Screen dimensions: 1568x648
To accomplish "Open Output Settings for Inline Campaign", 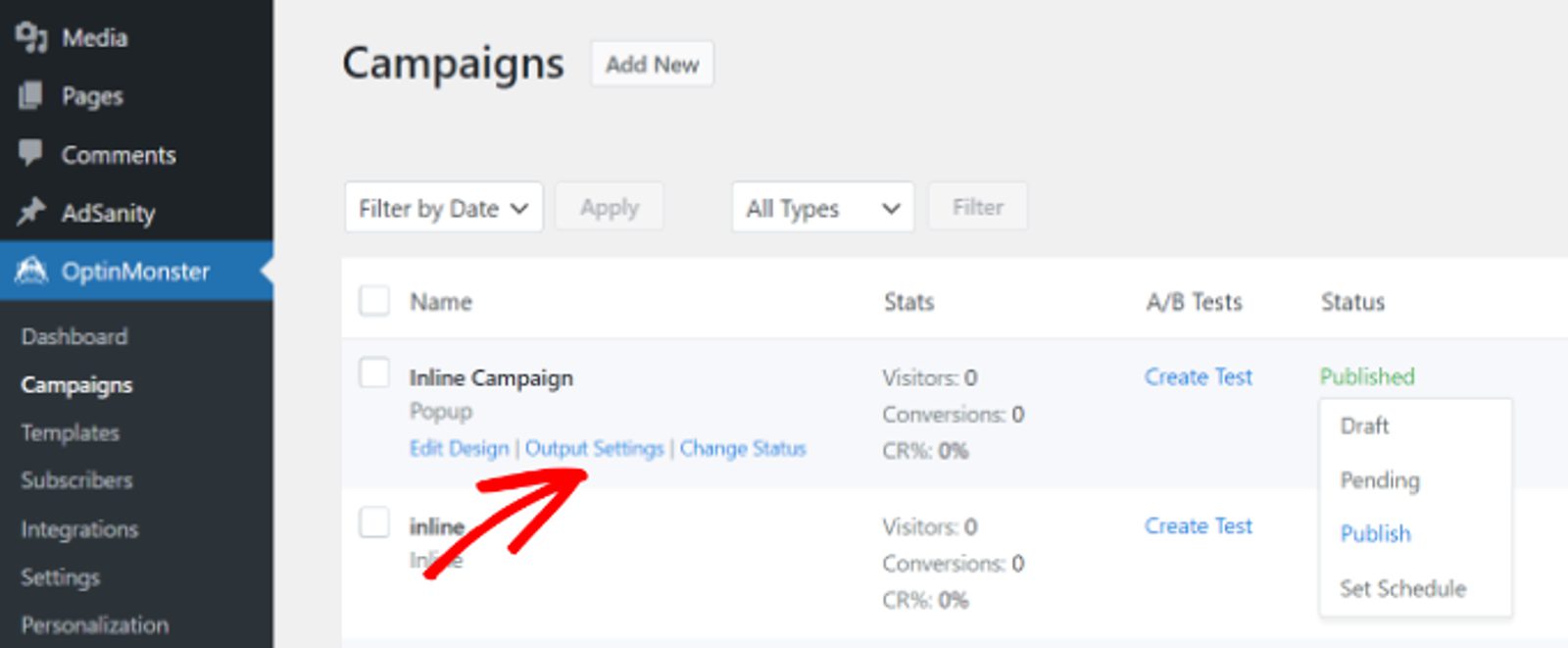I will pyautogui.click(x=595, y=448).
